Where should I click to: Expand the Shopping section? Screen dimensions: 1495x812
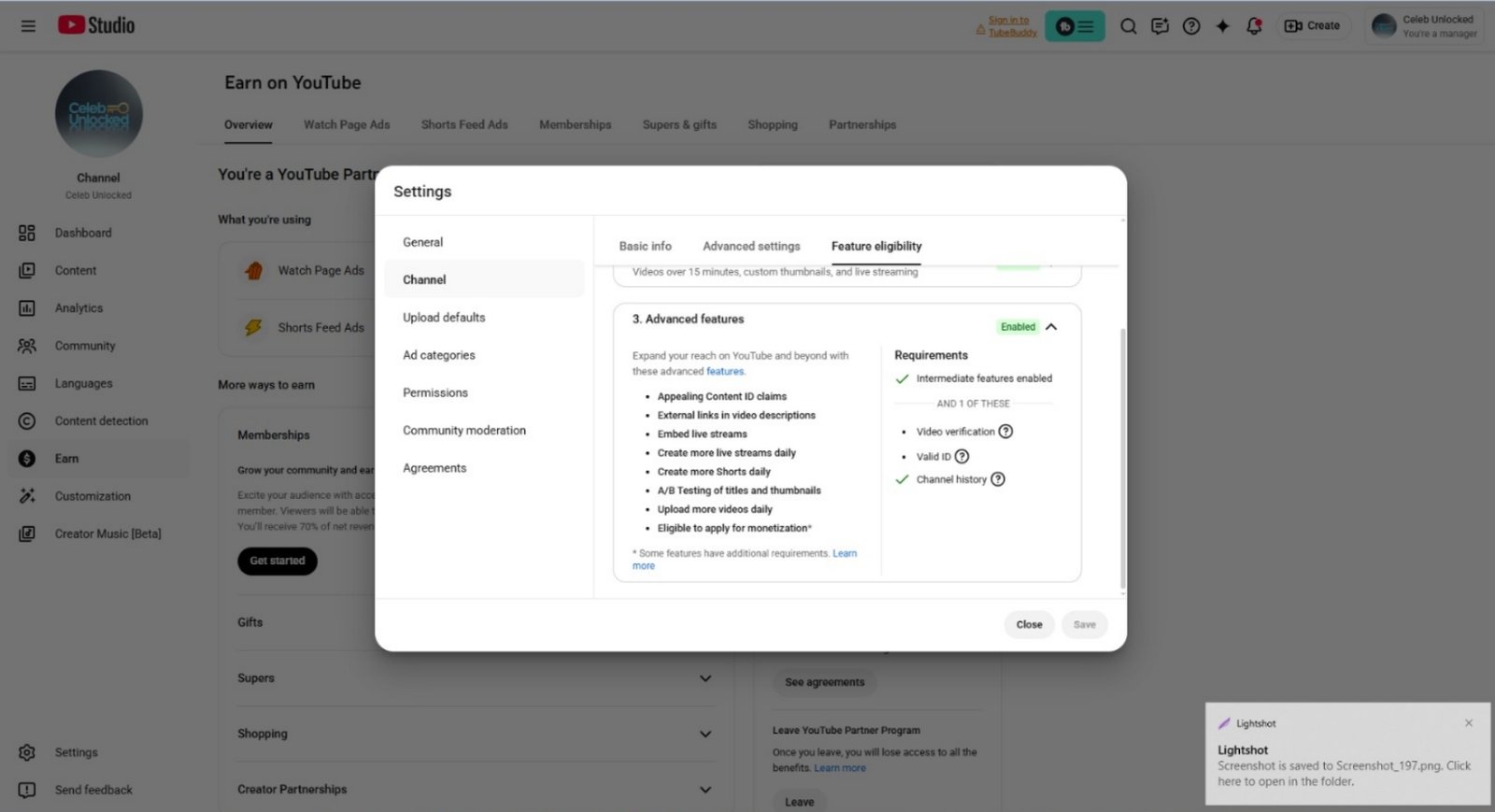coord(705,734)
